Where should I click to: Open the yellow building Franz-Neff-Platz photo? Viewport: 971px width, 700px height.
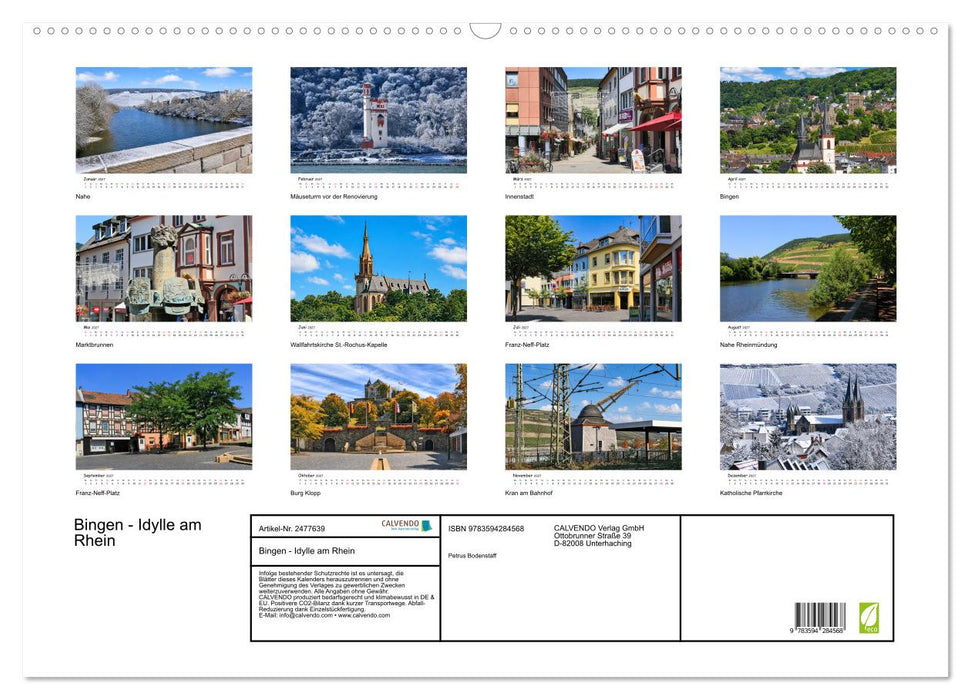pos(593,268)
